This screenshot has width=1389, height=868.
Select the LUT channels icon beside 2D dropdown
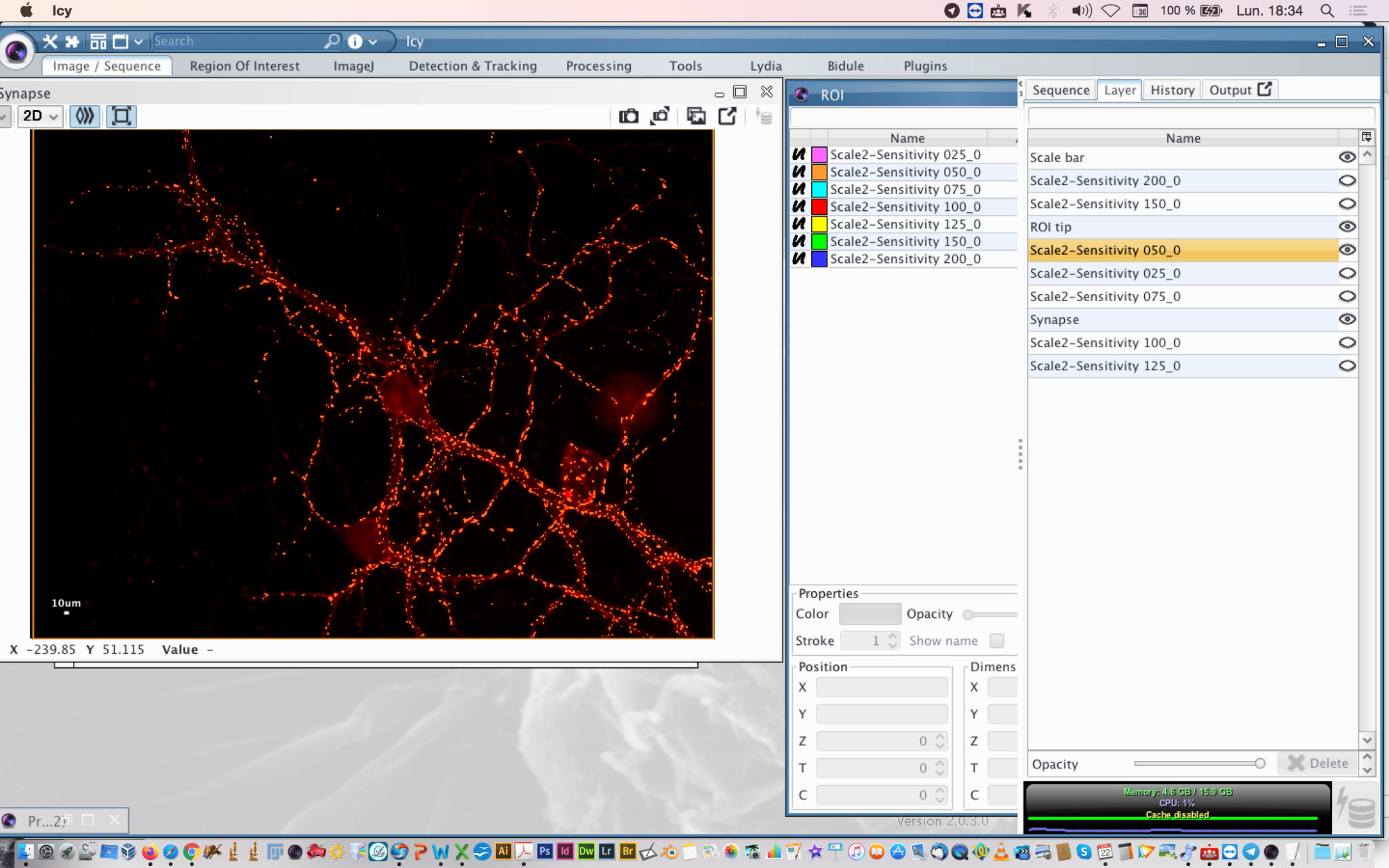click(84, 116)
